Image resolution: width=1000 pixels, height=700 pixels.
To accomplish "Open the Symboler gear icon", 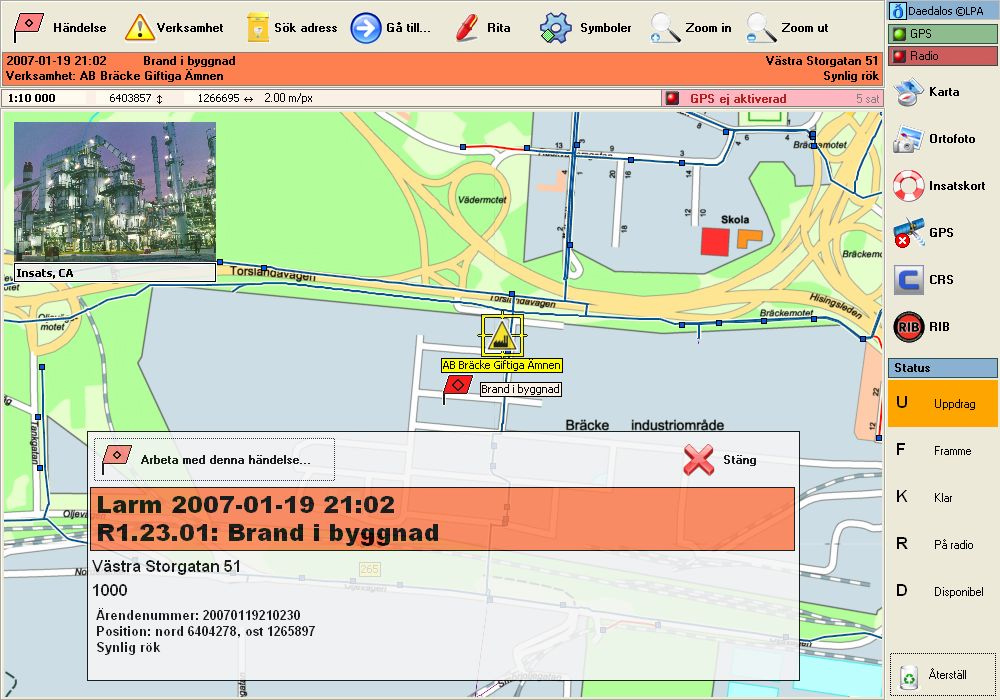I will (555, 27).
